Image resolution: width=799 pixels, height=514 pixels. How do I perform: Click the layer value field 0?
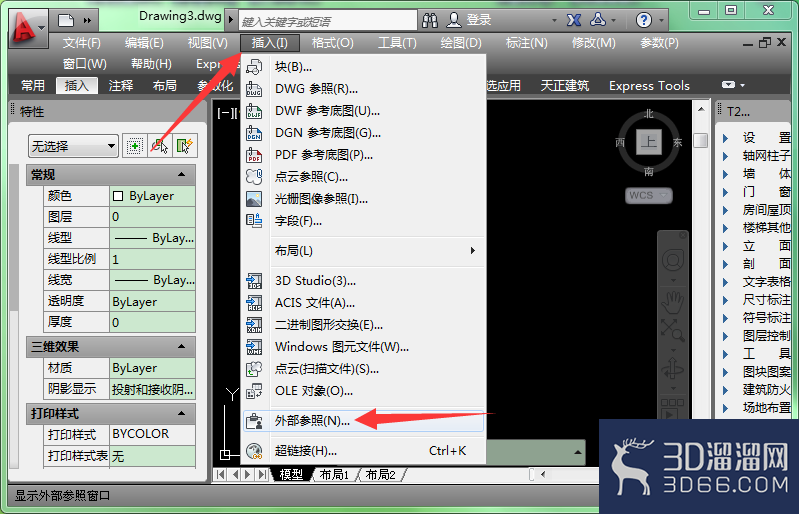pos(152,217)
